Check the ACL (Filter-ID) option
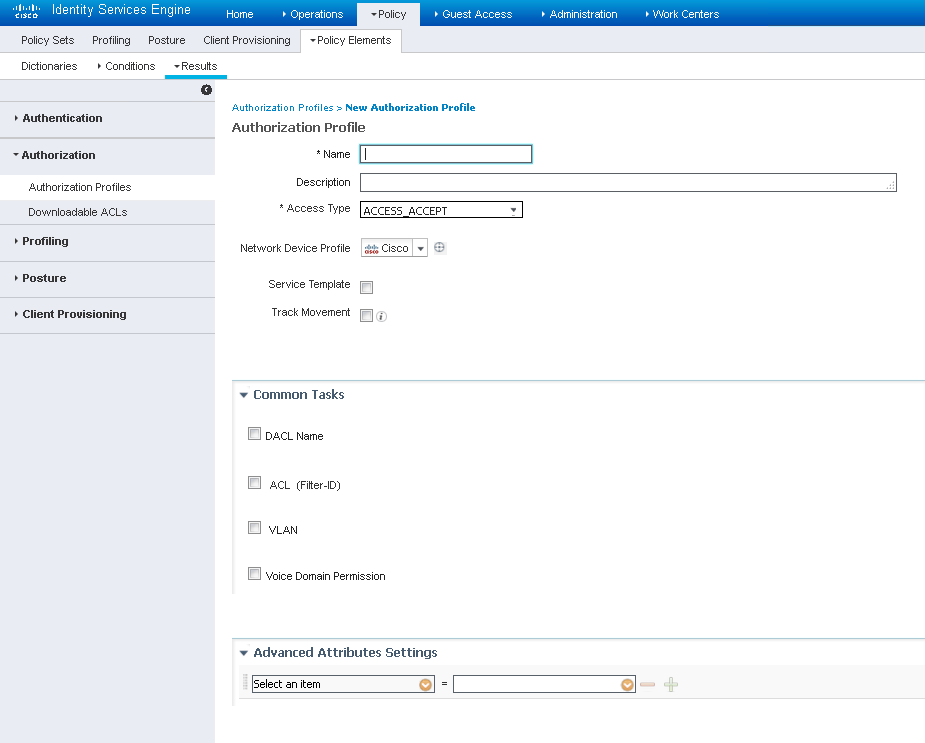The image size is (925, 743). [254, 483]
